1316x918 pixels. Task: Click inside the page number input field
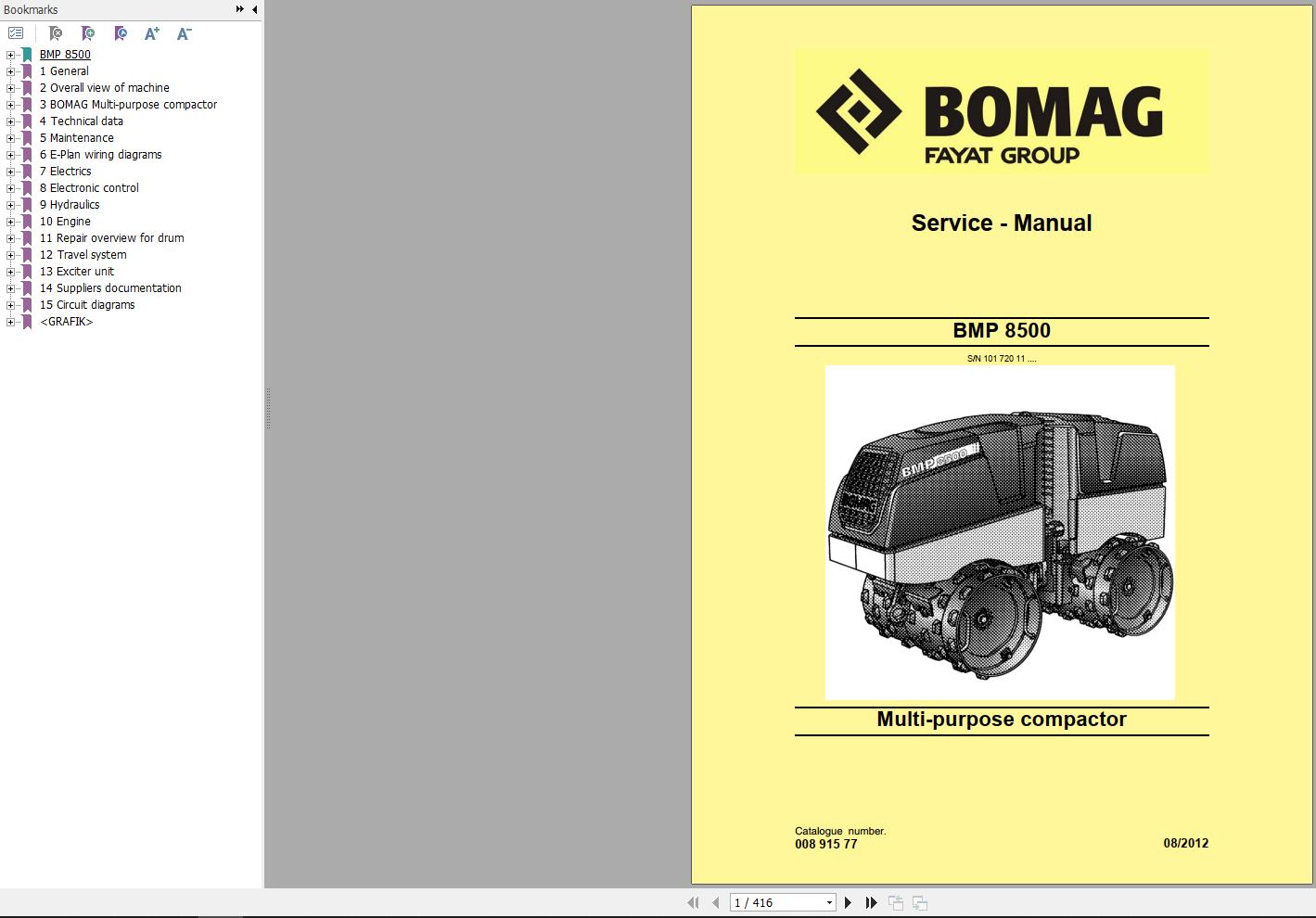(770, 901)
